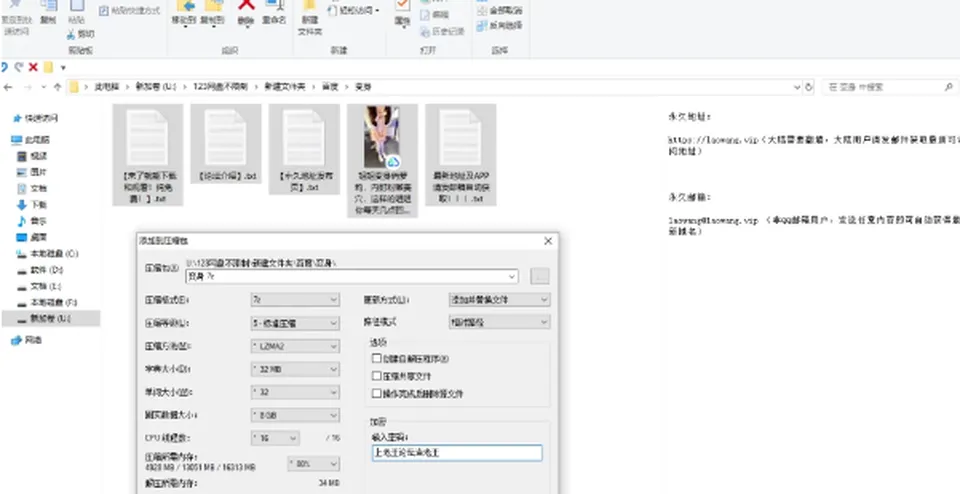
Task: Click the History icon in Open group
Action: tap(426, 31)
